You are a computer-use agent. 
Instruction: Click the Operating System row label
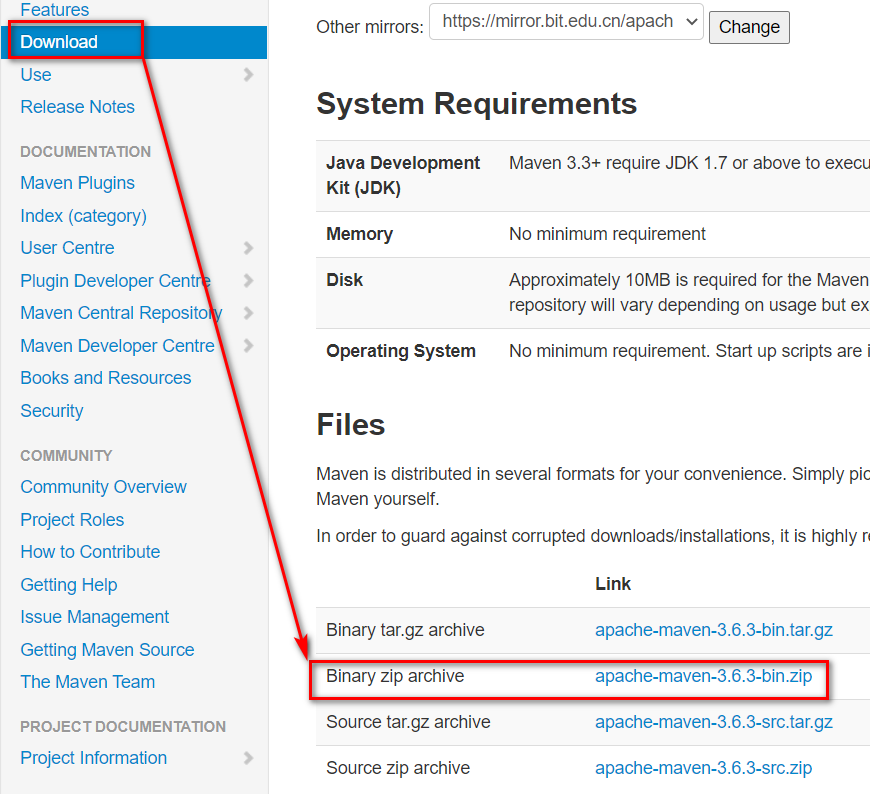401,351
